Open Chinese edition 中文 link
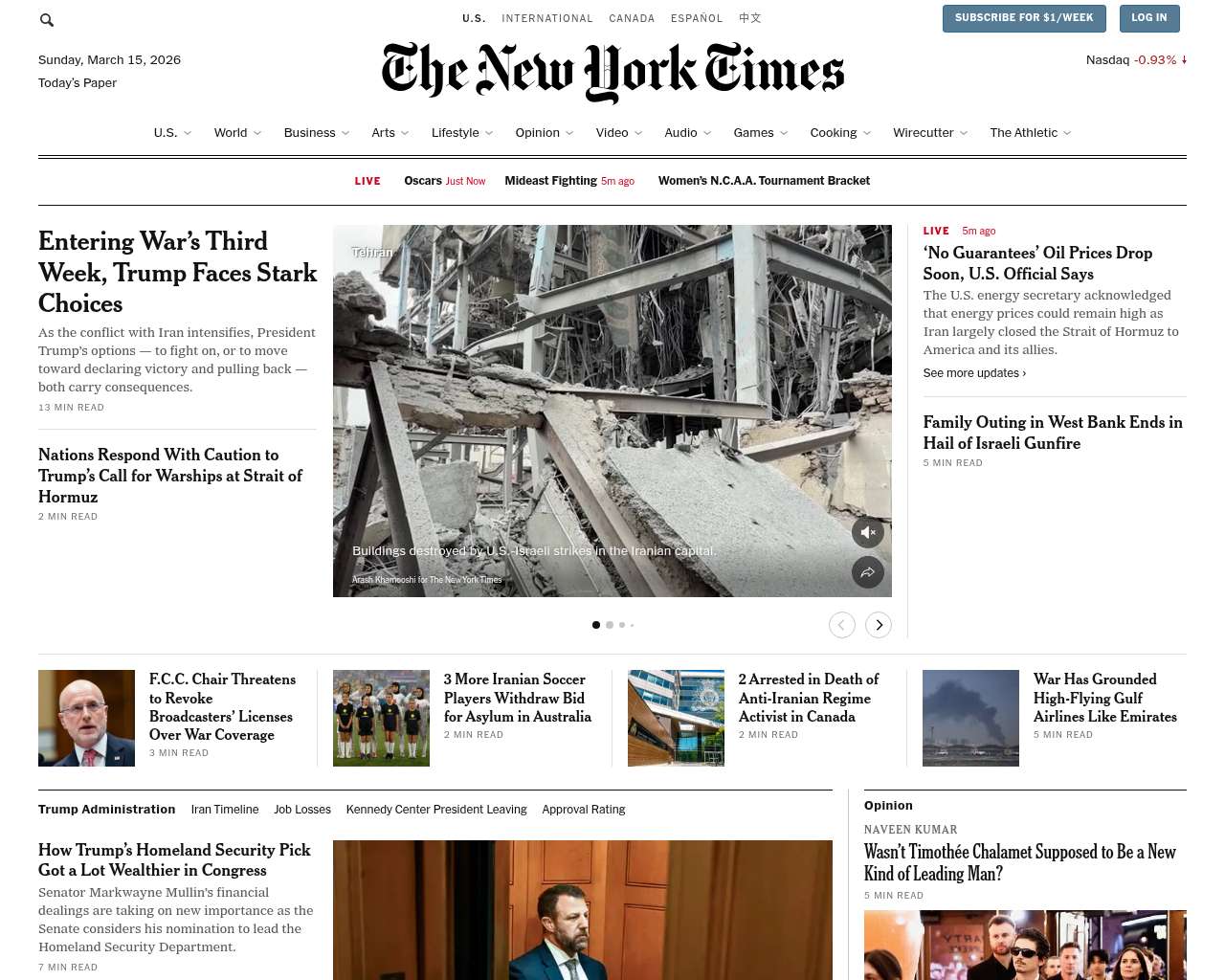 (x=750, y=18)
